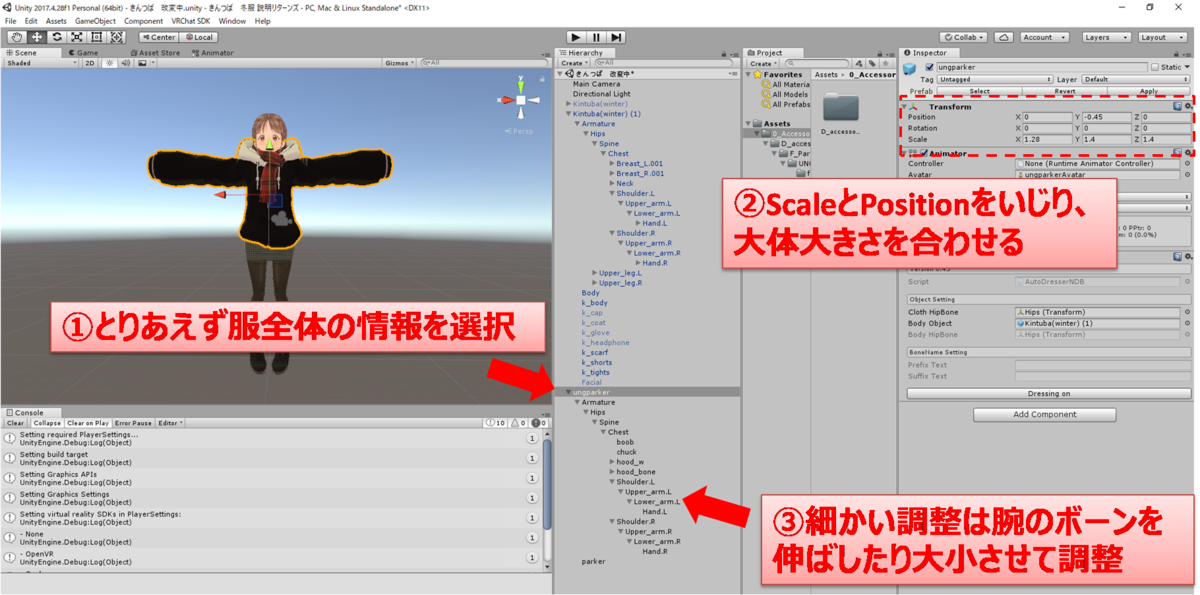Toggle Local/Global handle button
The height and width of the screenshot is (595, 1200).
[198, 37]
